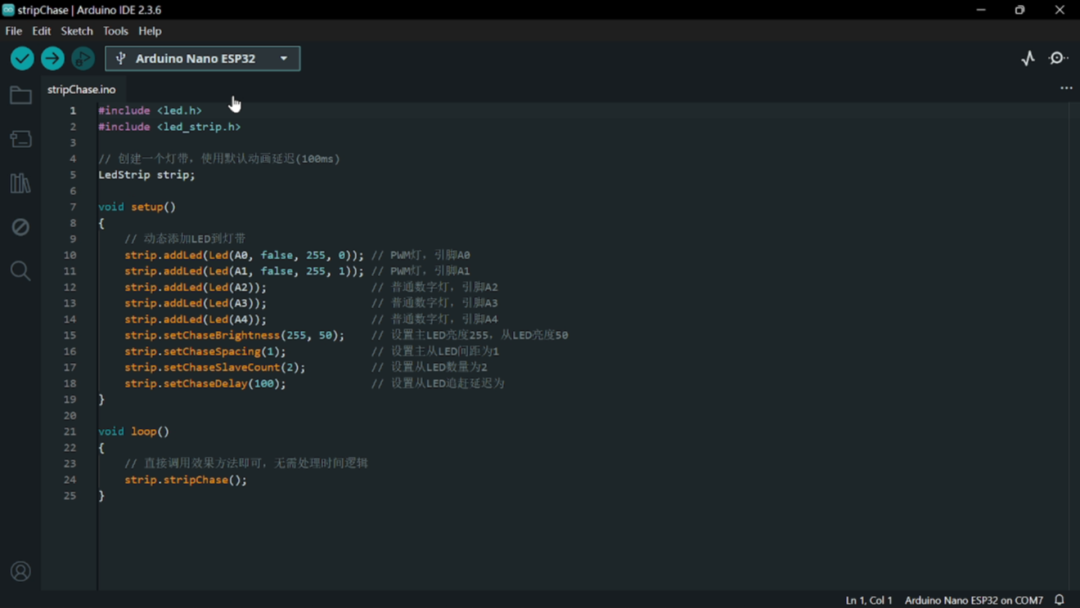
Task: Click Arduino Nano ESP32 on COM7 status
Action: (x=973, y=600)
